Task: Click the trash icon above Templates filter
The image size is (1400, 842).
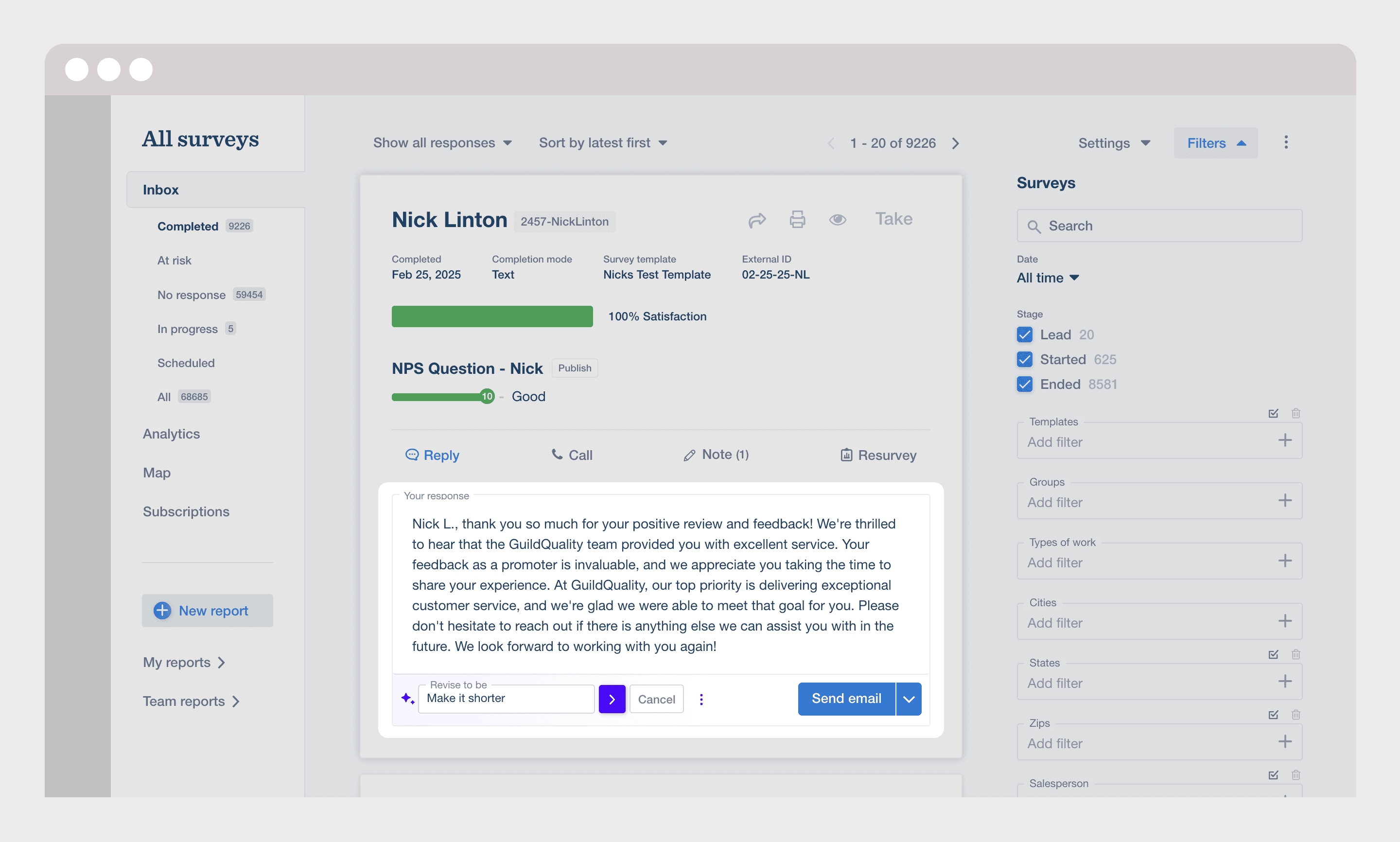Action: [1295, 413]
